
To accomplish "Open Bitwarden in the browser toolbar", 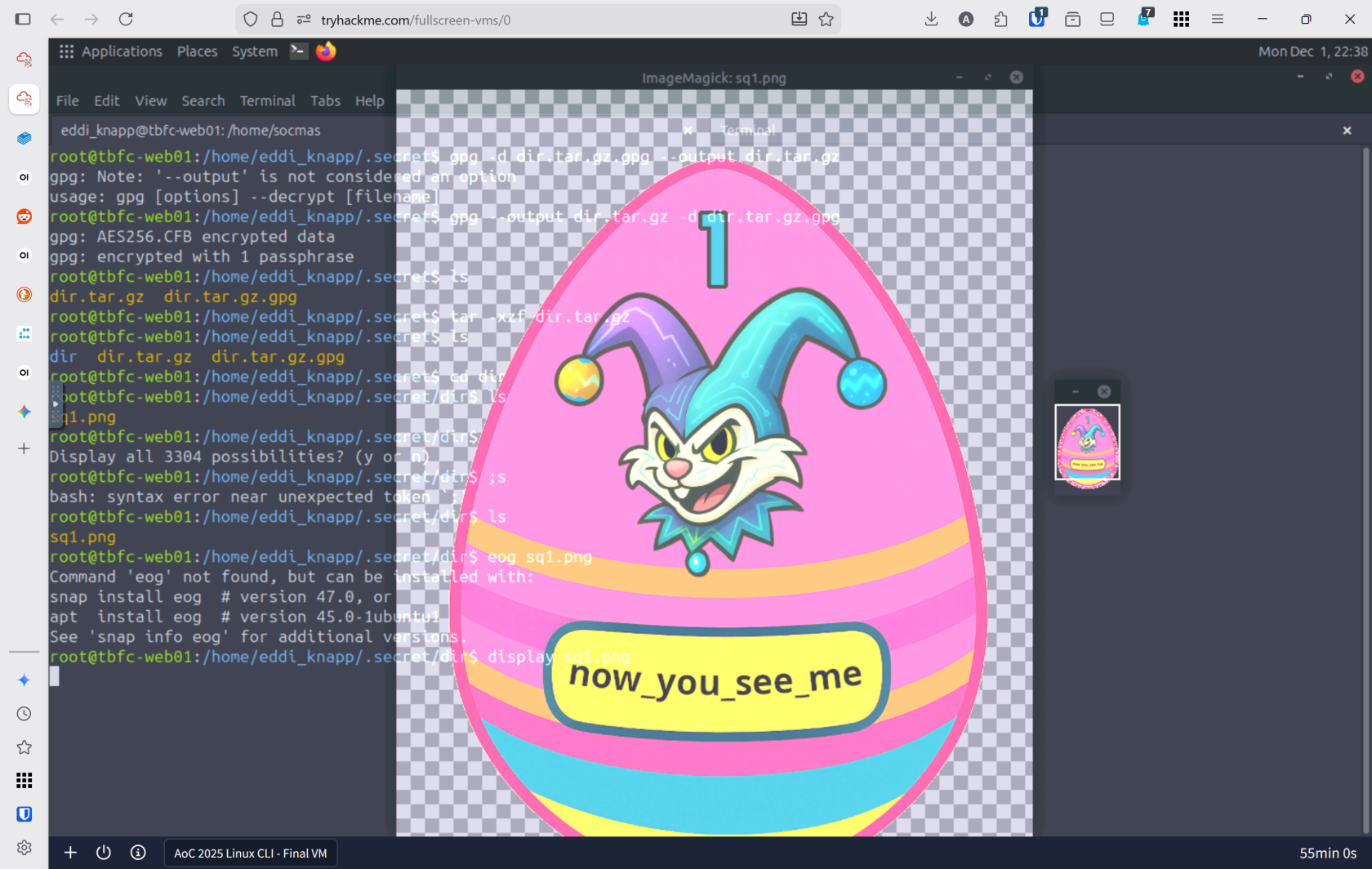I will [1037, 18].
